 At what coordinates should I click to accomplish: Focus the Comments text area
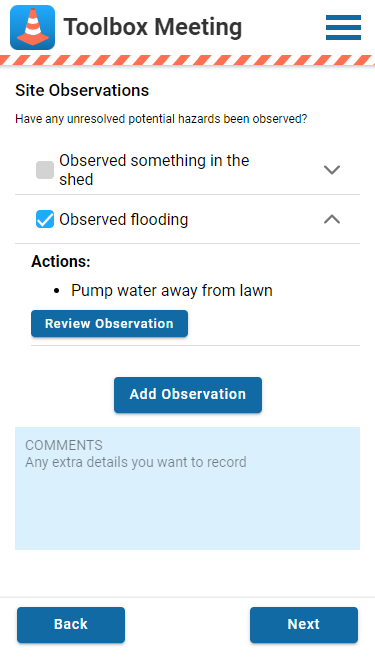coord(188,488)
